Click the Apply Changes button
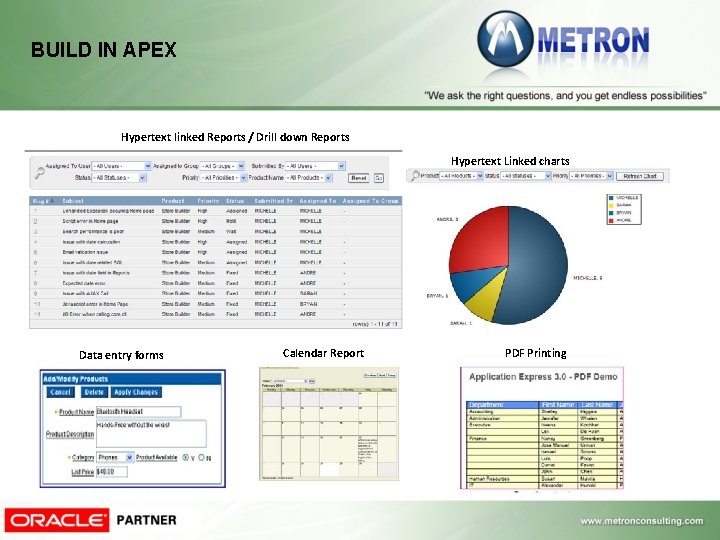This screenshot has height=540, width=720. pos(136,392)
